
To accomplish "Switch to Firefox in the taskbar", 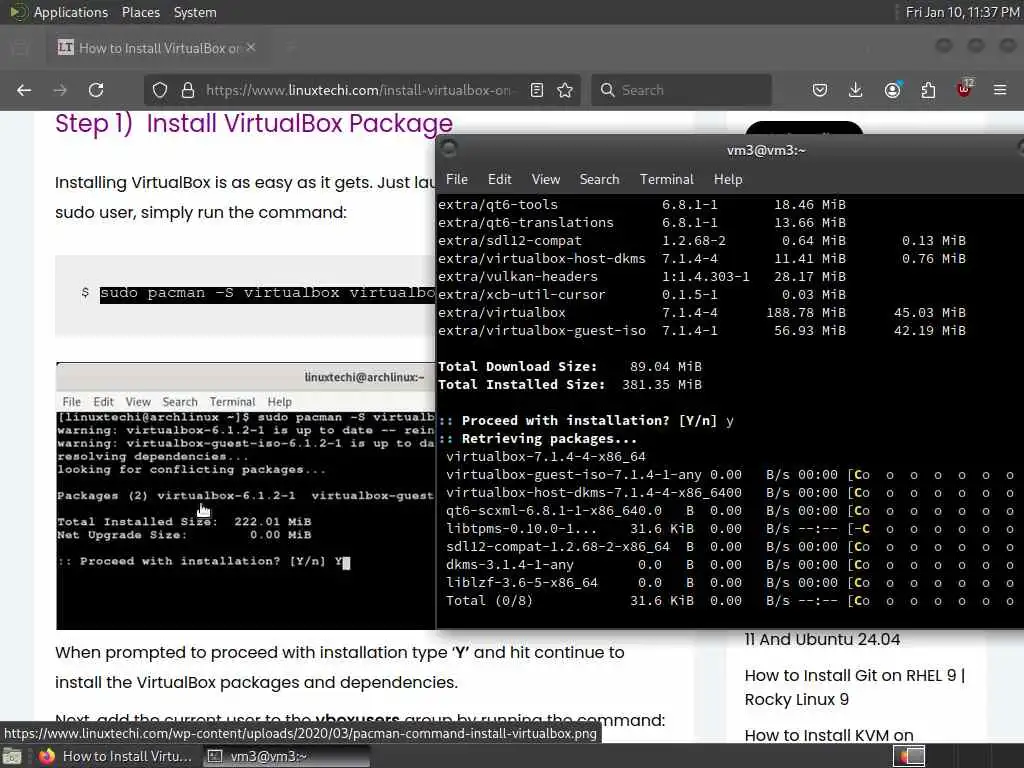I will coord(116,756).
